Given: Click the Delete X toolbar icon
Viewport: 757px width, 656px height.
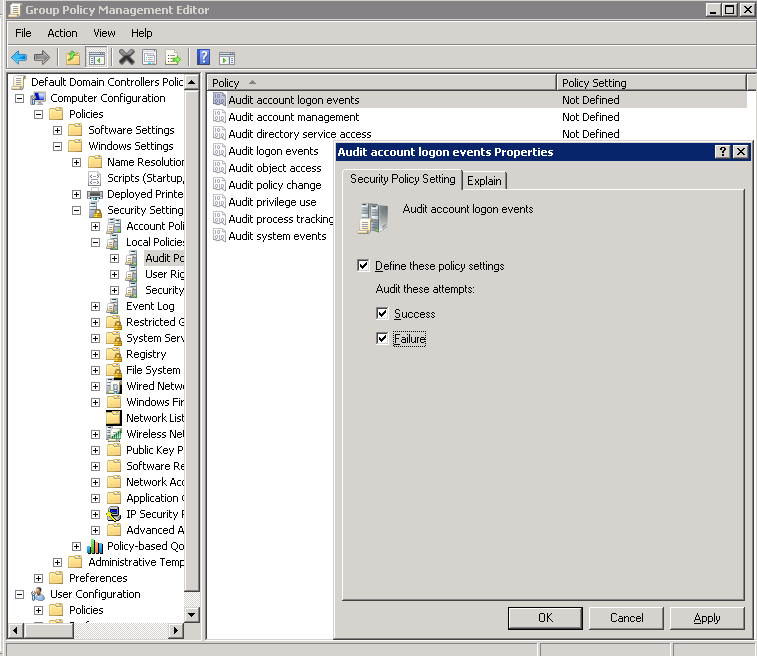Looking at the screenshot, I should pos(126,57).
